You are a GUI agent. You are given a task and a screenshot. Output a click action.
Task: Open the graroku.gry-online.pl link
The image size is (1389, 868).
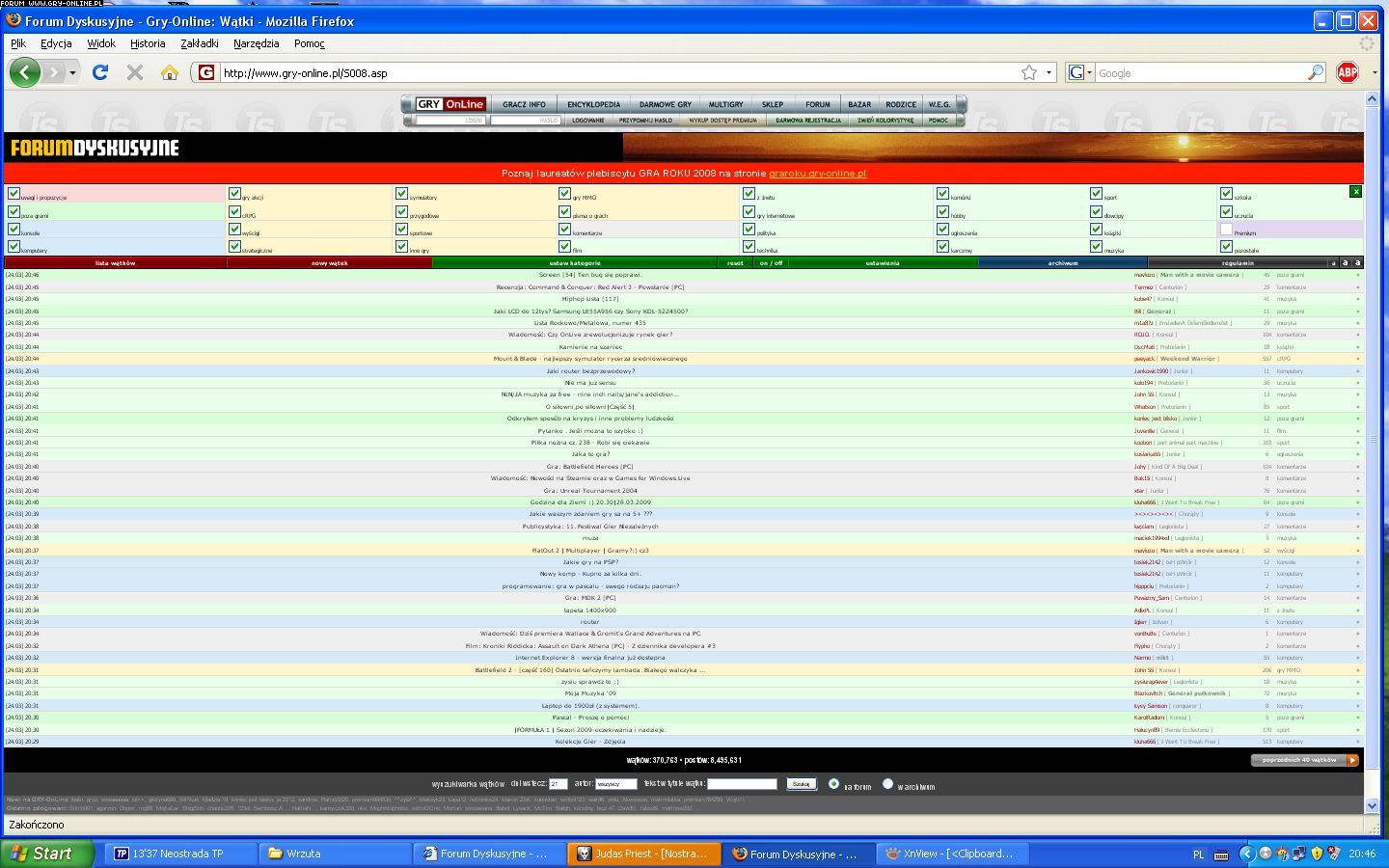coord(817,174)
